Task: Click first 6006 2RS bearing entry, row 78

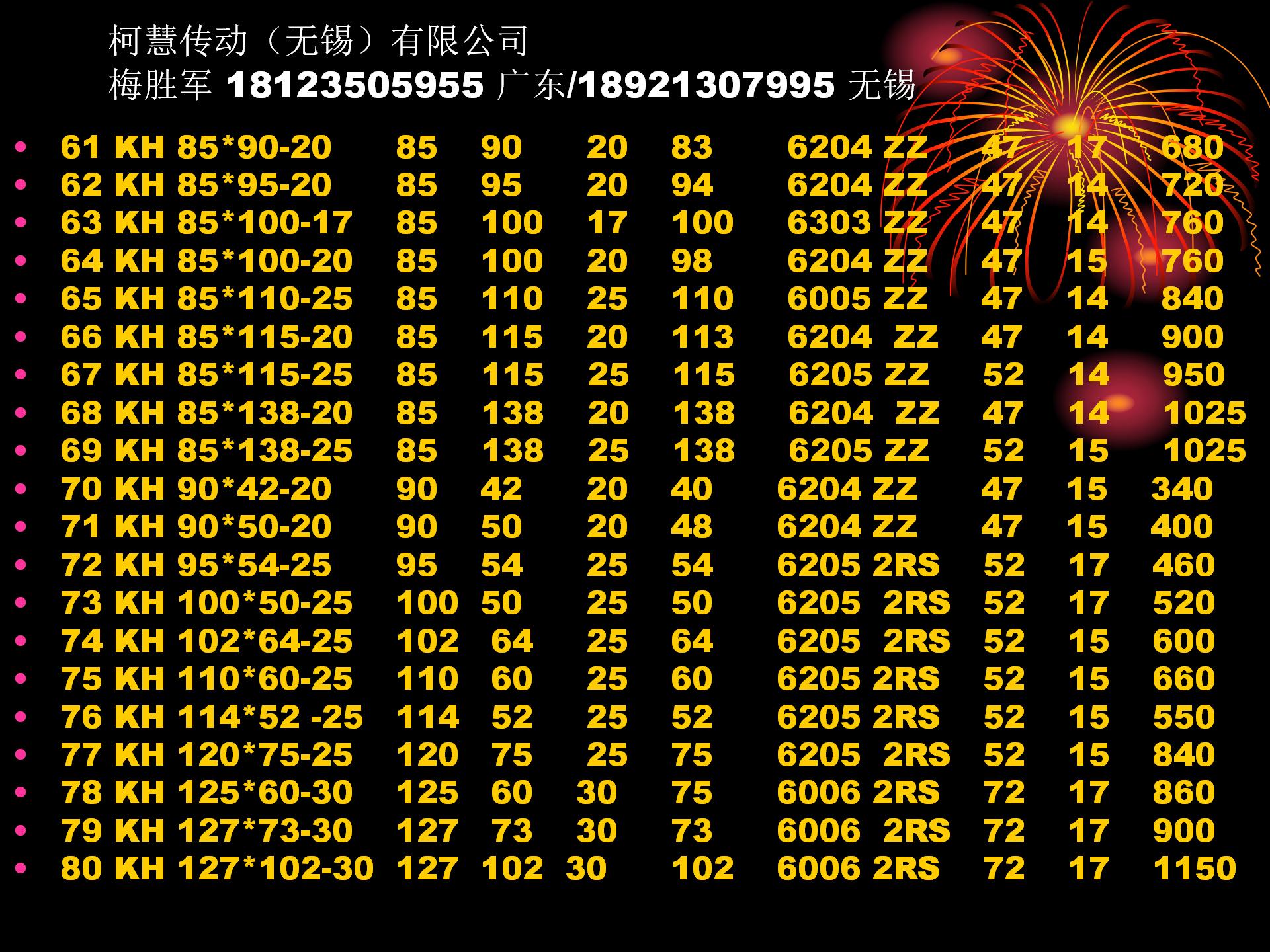Action: 858,793
